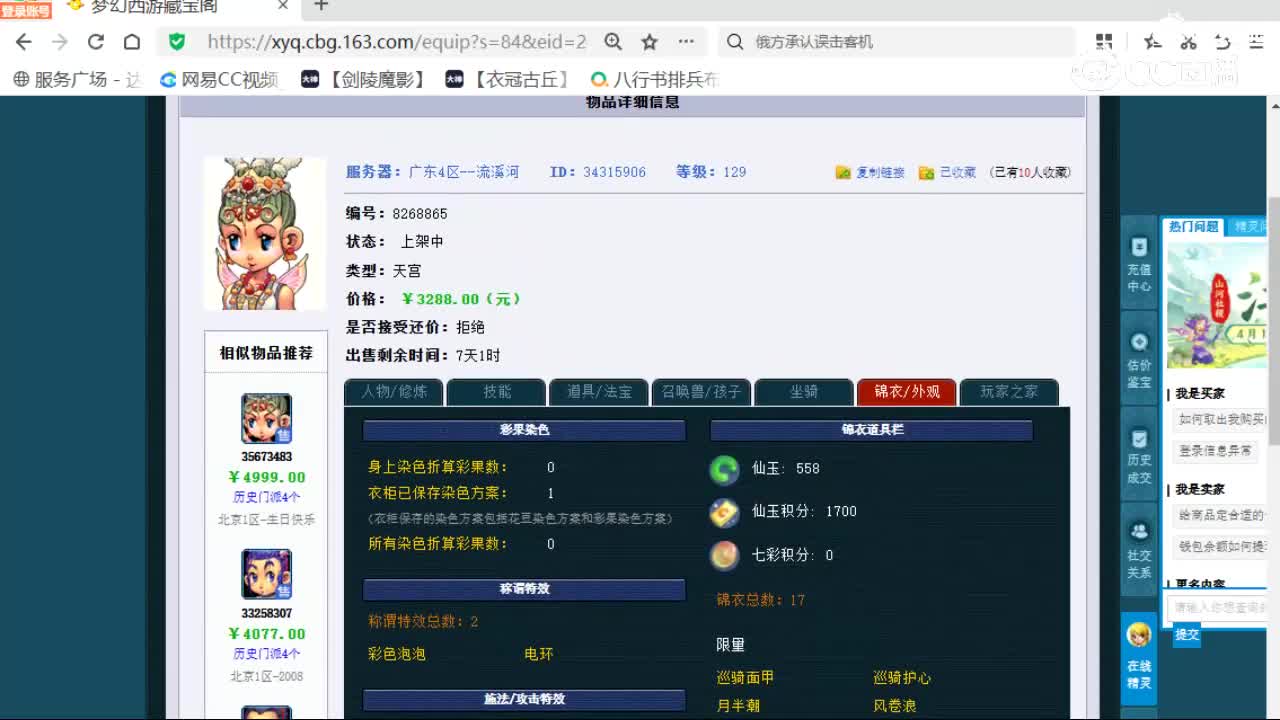Image resolution: width=1280 pixels, height=720 pixels.
Task: Click the 巡骑面甲 costume entry
Action: [745, 678]
